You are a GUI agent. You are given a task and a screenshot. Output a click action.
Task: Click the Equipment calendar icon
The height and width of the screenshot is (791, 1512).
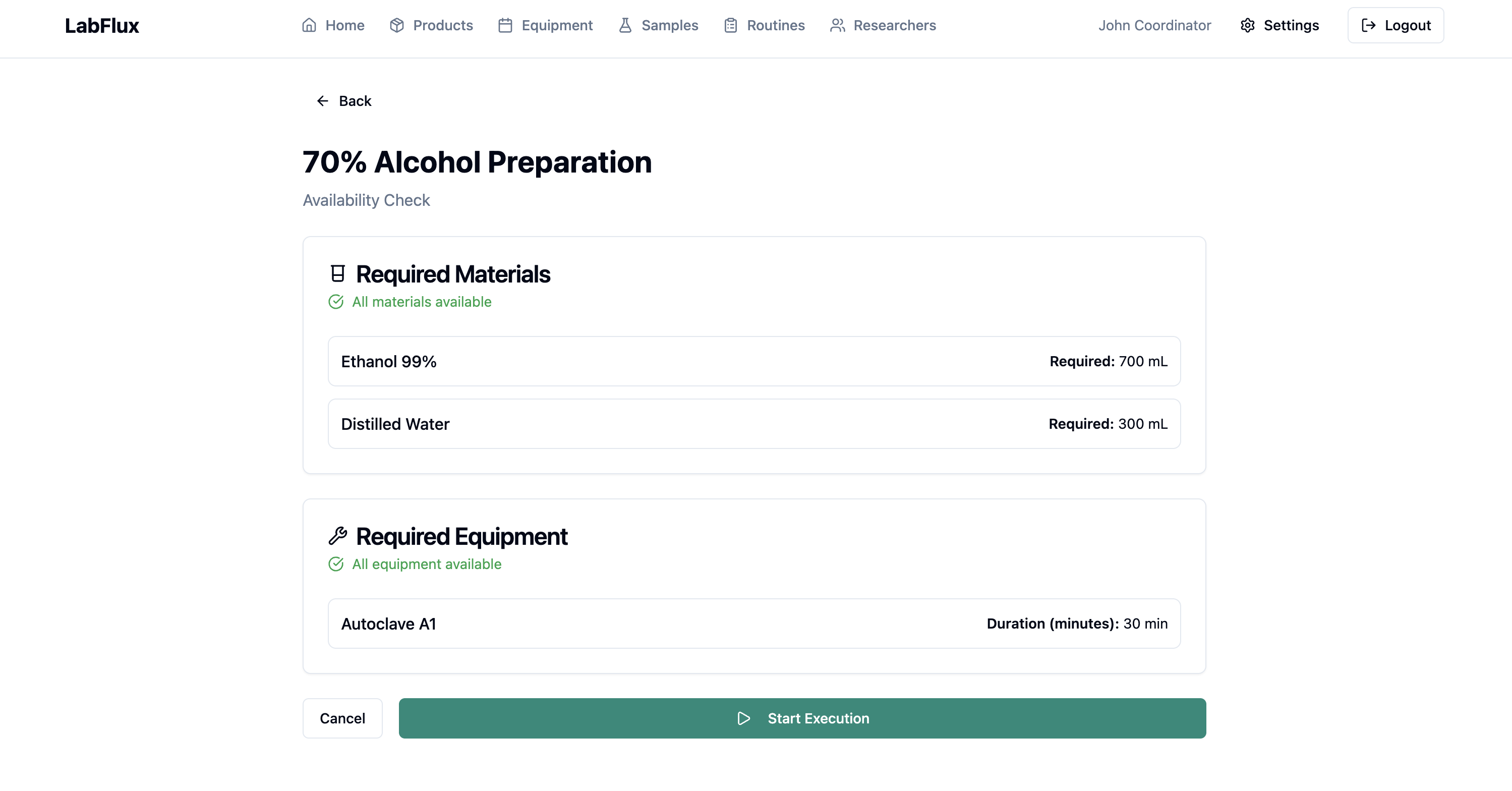click(505, 25)
